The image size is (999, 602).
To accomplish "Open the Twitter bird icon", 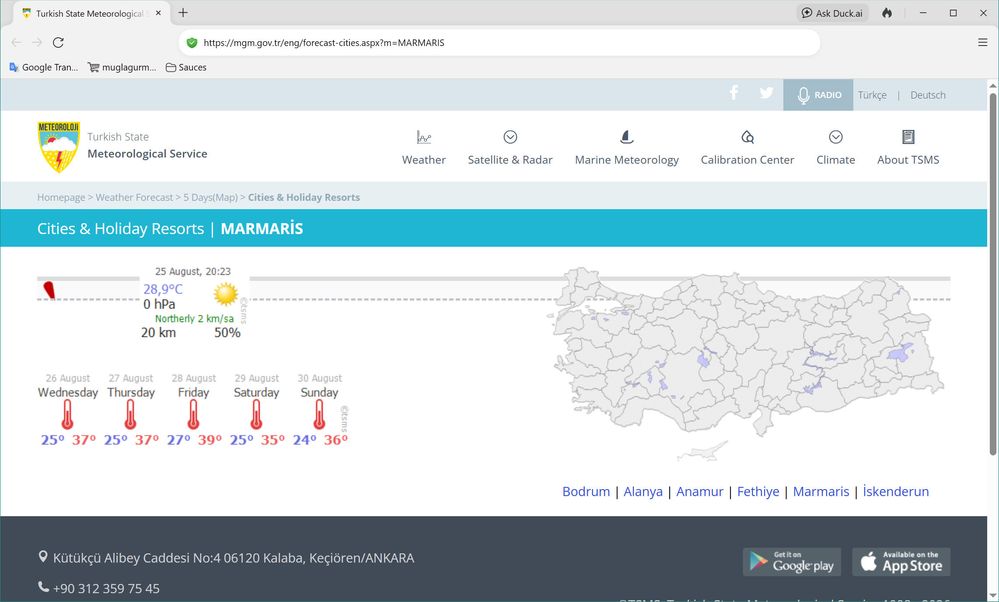I will click(766, 93).
